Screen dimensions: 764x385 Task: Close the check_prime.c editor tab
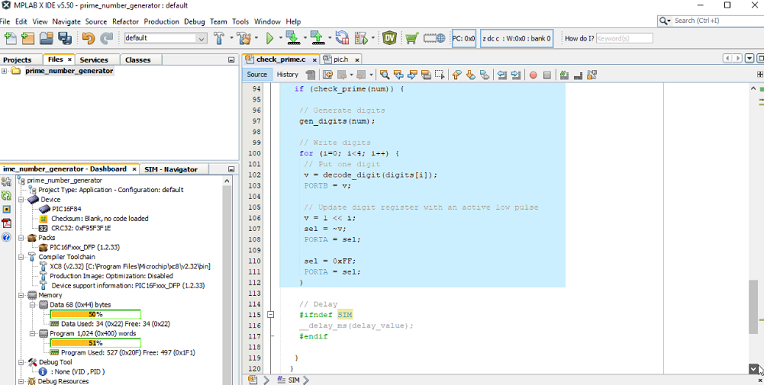(315, 60)
